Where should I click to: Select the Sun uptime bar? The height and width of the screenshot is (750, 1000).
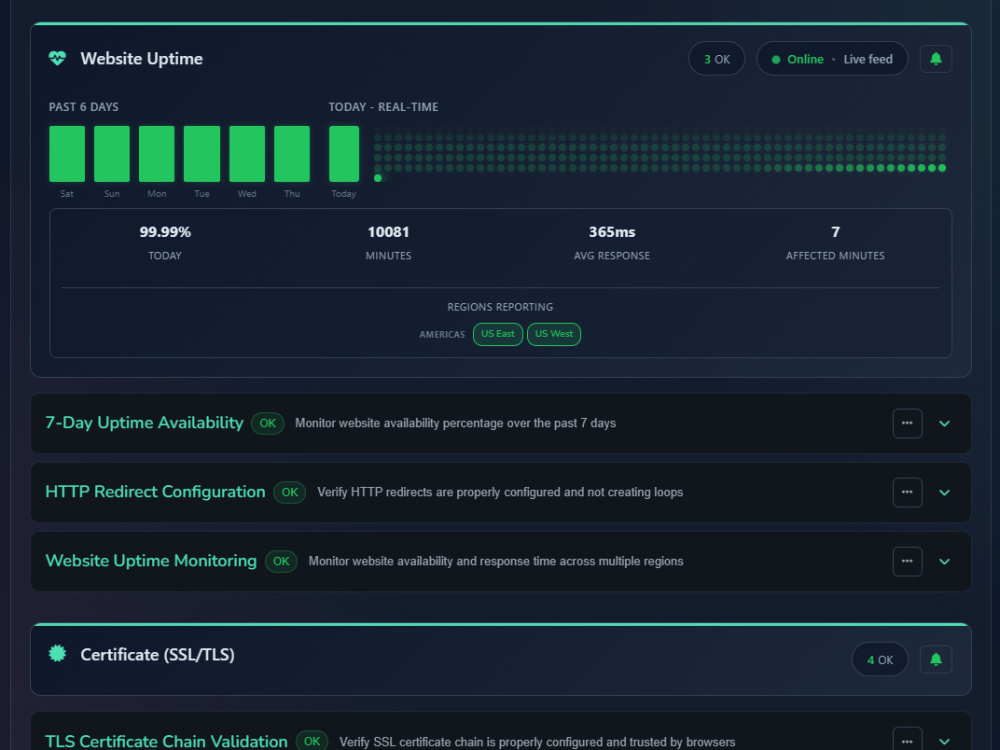click(x=112, y=154)
